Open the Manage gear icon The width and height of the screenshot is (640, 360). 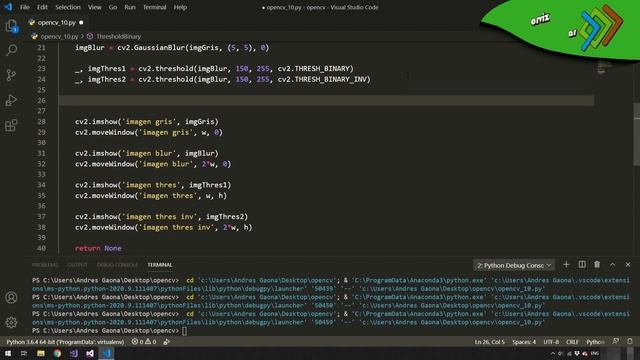coord(11,322)
